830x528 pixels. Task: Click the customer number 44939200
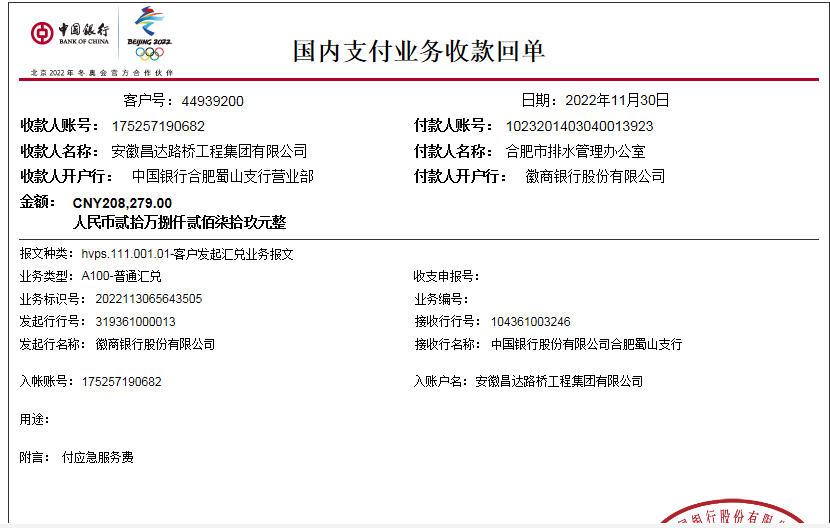coord(212,101)
